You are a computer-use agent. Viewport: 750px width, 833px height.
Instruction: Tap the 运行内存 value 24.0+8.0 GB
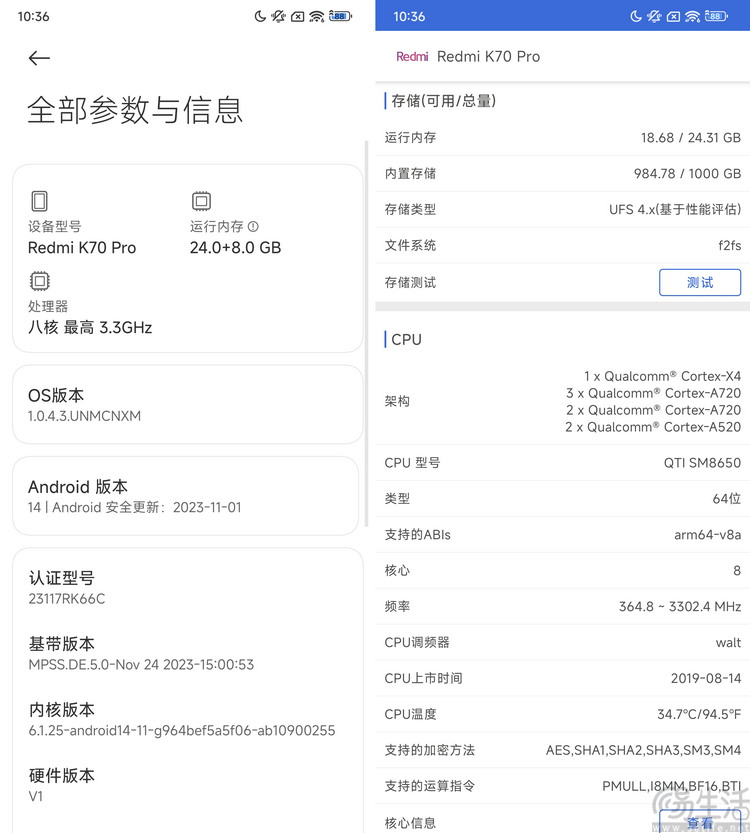(x=235, y=248)
